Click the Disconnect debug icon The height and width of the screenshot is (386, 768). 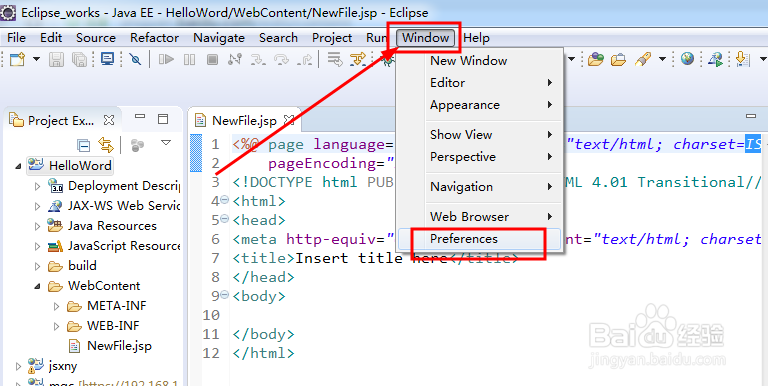point(235,59)
